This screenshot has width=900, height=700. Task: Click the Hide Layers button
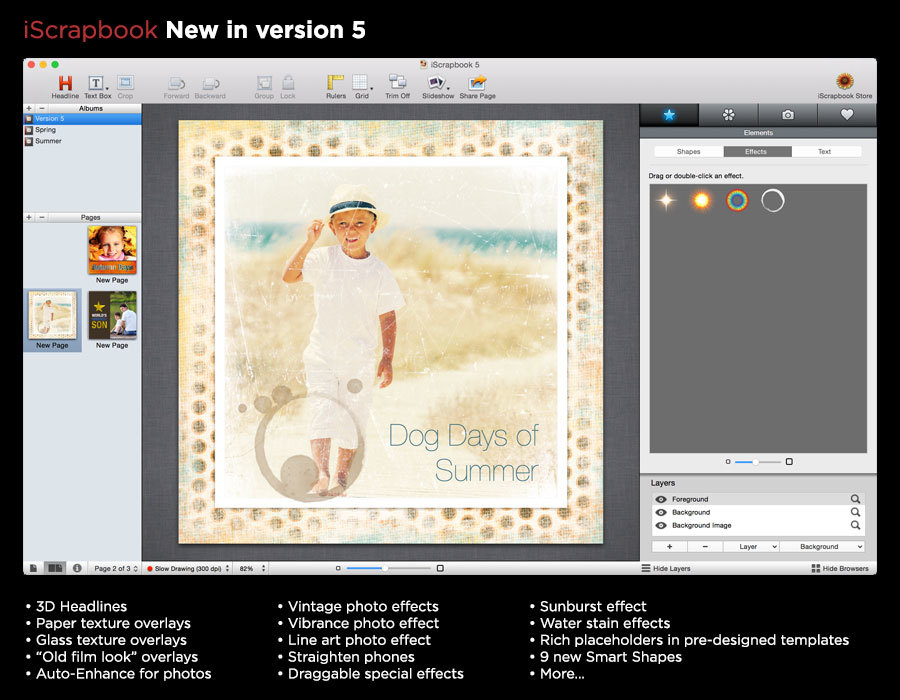pyautogui.click(x=665, y=568)
